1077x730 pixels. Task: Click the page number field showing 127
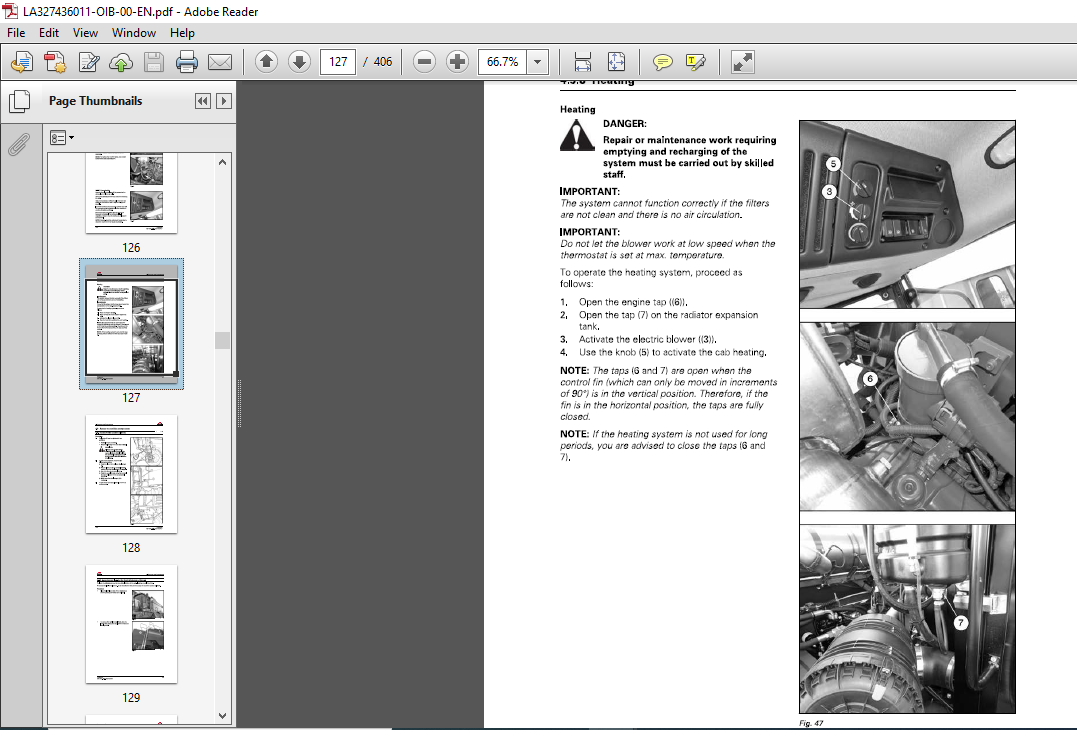[338, 62]
